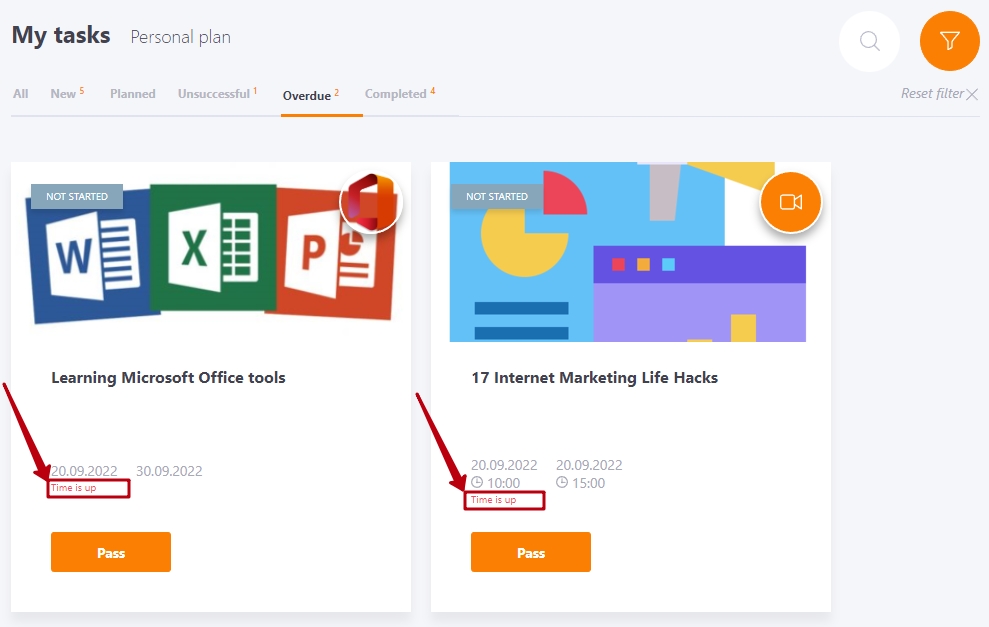Click Time is up under marketing task
The width and height of the screenshot is (989, 627).
point(493,500)
